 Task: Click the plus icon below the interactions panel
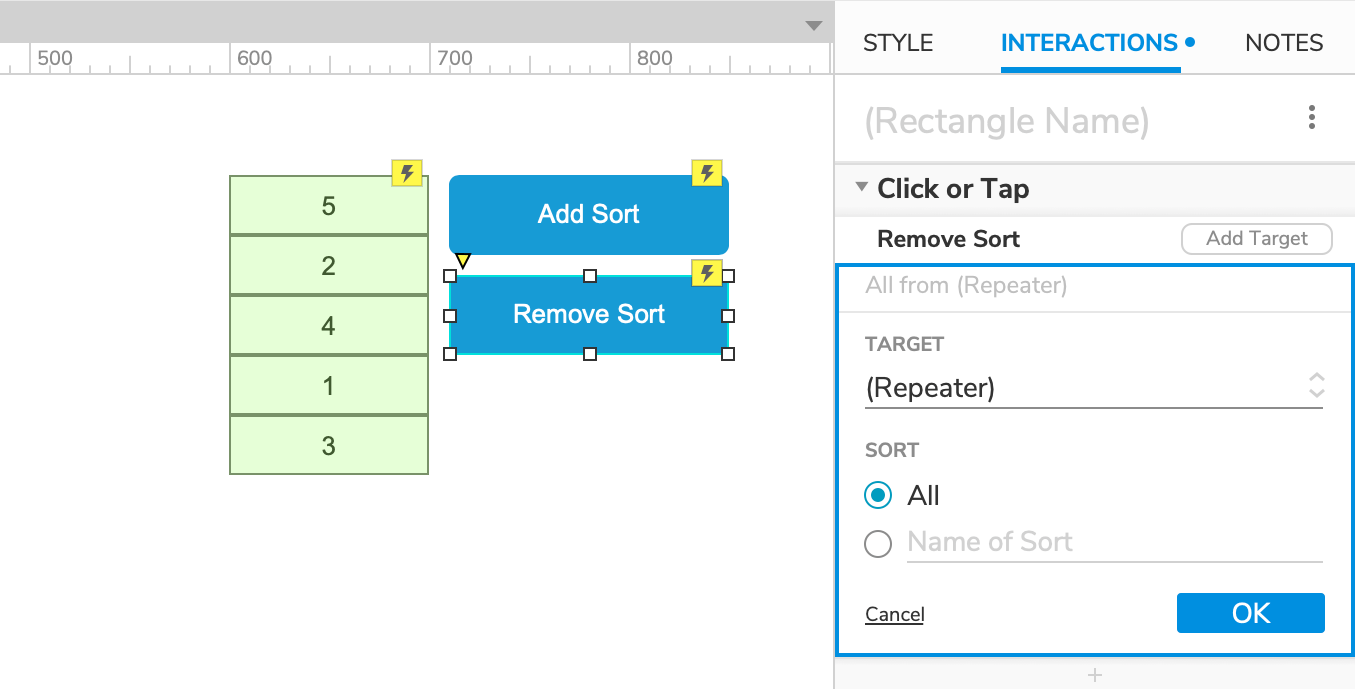(x=1094, y=674)
